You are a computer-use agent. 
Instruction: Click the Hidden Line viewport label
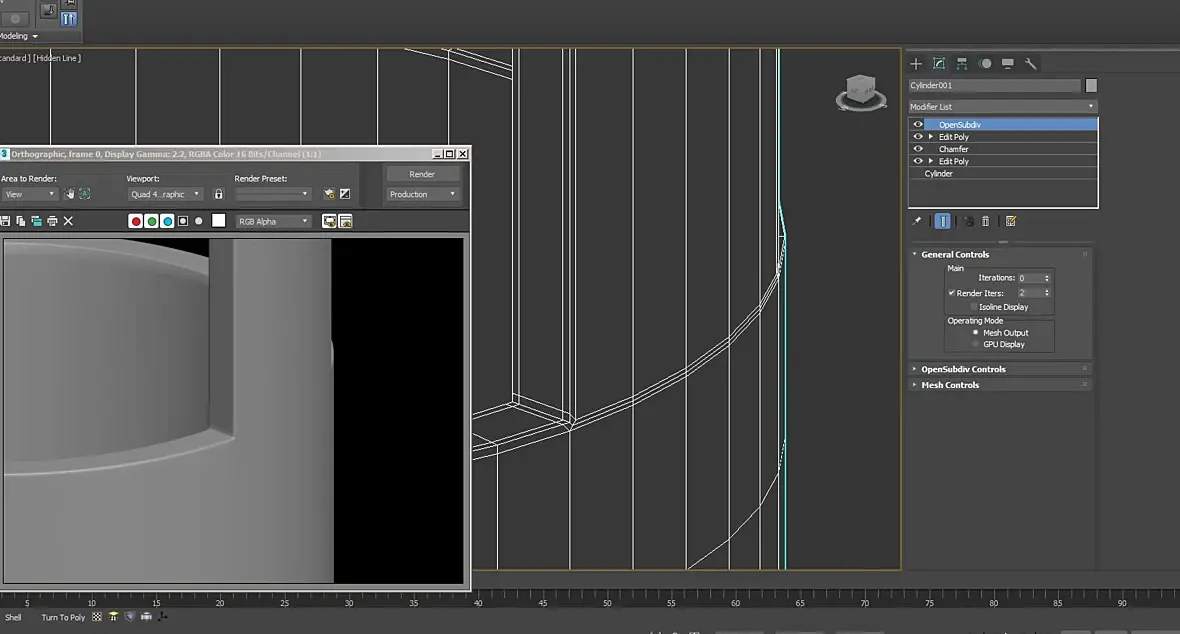point(57,58)
